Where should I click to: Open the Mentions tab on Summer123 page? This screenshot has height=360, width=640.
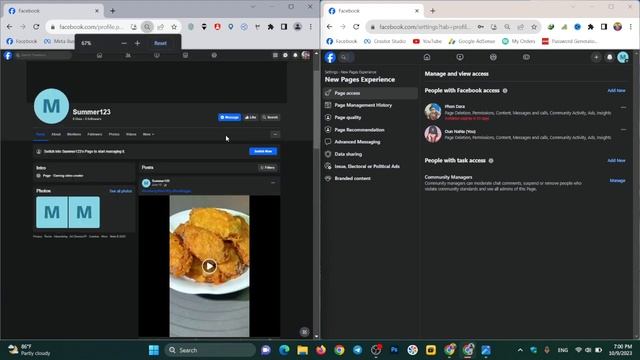coord(74,134)
